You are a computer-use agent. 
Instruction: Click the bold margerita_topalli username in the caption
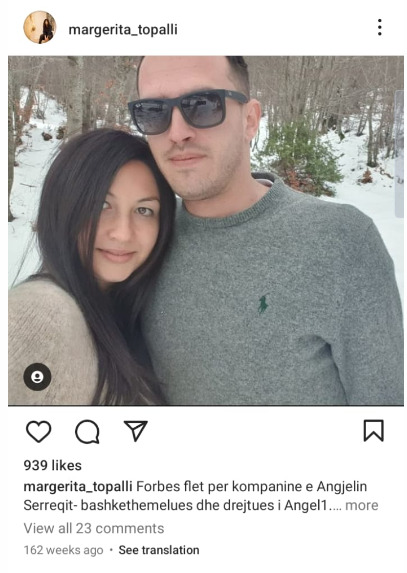coord(78,487)
